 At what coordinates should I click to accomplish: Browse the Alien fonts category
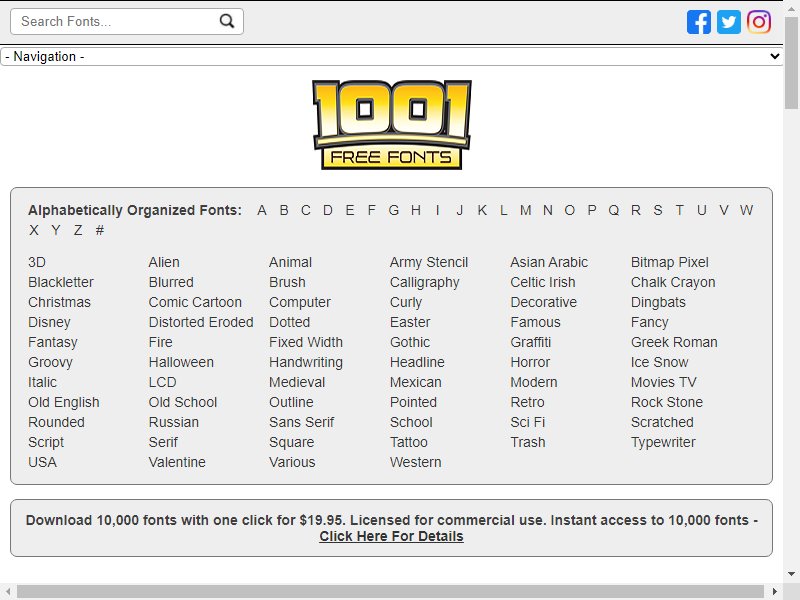coord(164,262)
